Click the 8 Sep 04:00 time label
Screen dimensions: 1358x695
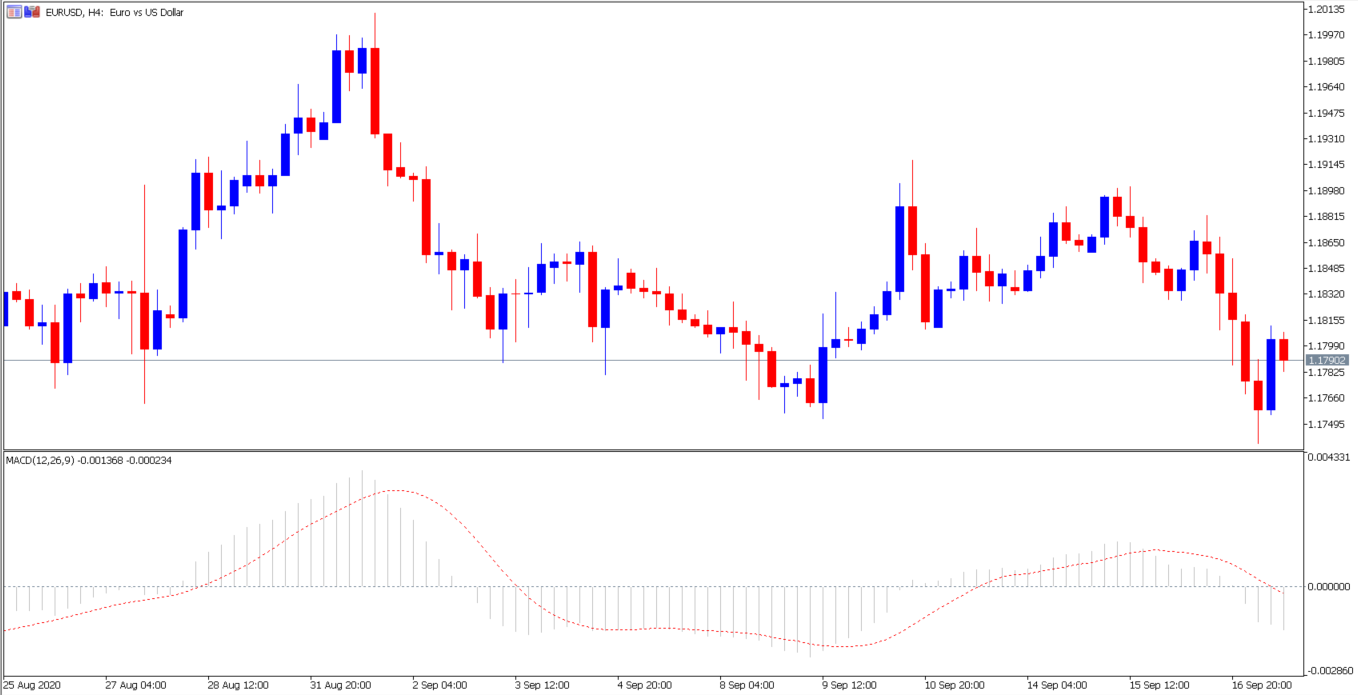749,687
